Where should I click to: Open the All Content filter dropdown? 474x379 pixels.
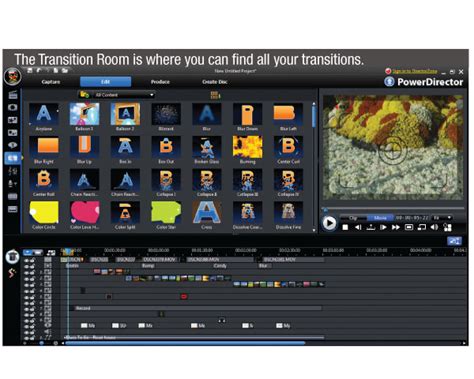[x=117, y=95]
